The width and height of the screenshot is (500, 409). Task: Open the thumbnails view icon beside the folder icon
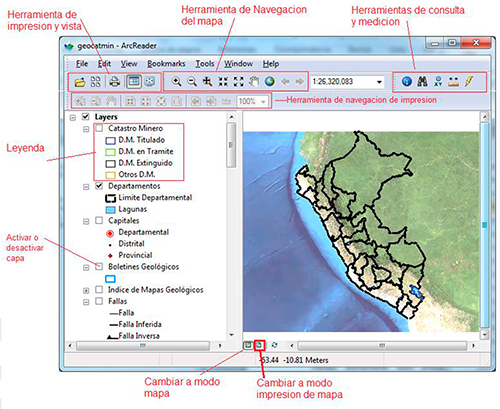[95, 82]
